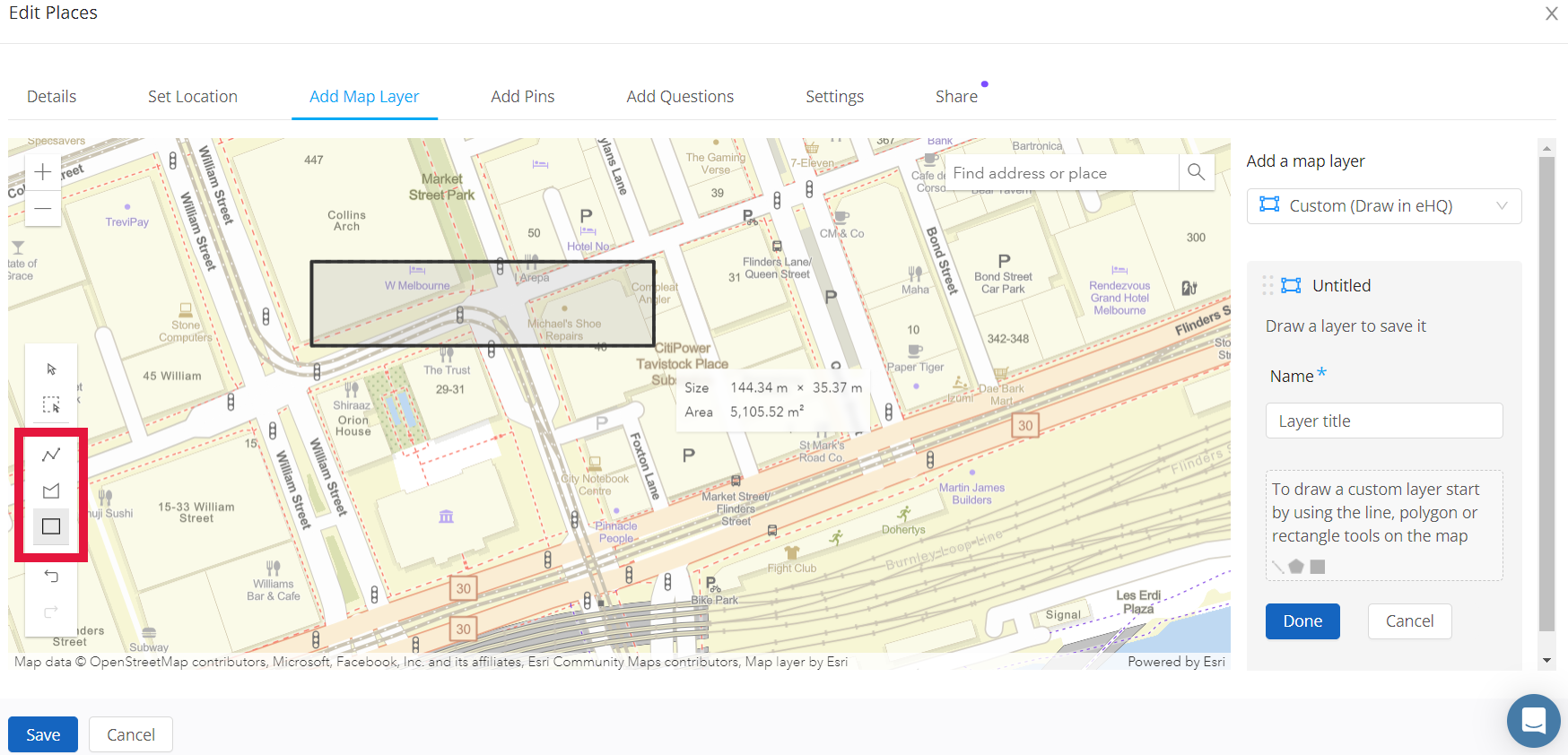Image resolution: width=1568 pixels, height=755 pixels.
Task: Choose the polygon draw tool
Action: [51, 490]
